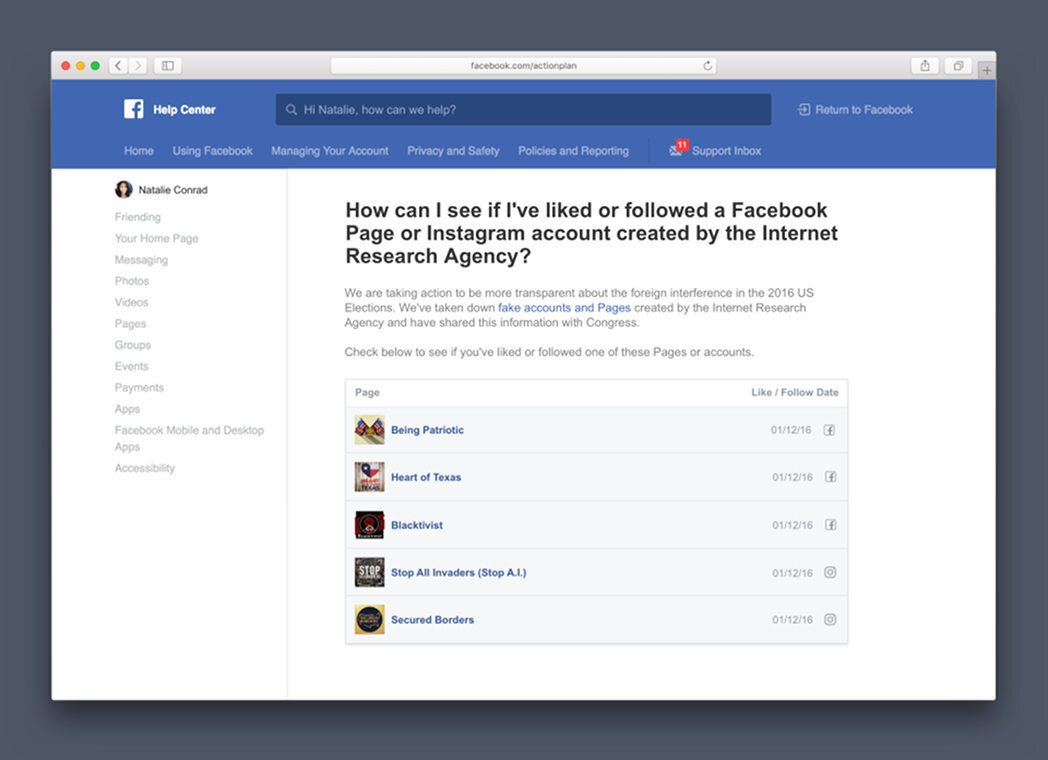The width and height of the screenshot is (1048, 760).
Task: Click the Instagram icon on the Secured Borders row
Action: pyautogui.click(x=830, y=619)
